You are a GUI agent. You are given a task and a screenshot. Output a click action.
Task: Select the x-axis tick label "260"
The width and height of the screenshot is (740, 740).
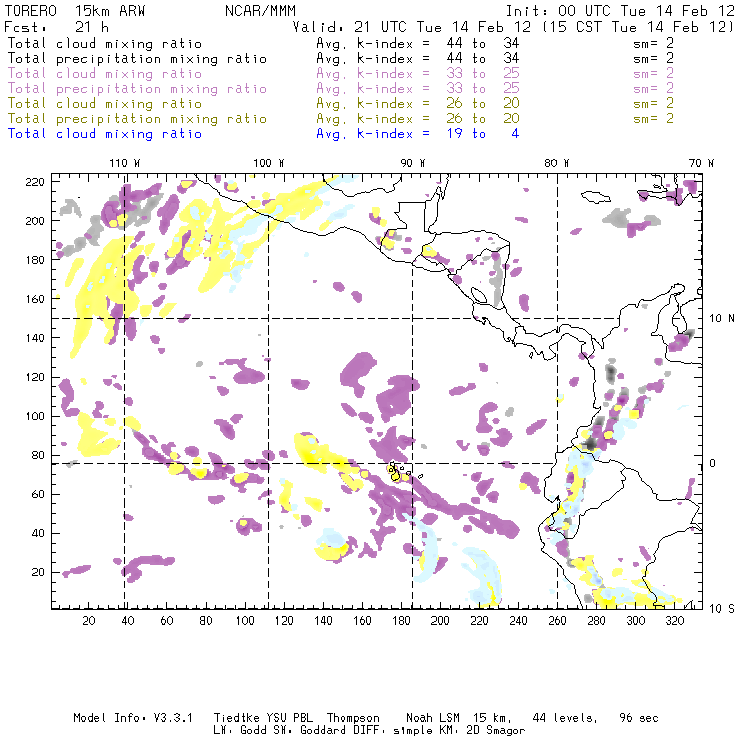click(557, 621)
